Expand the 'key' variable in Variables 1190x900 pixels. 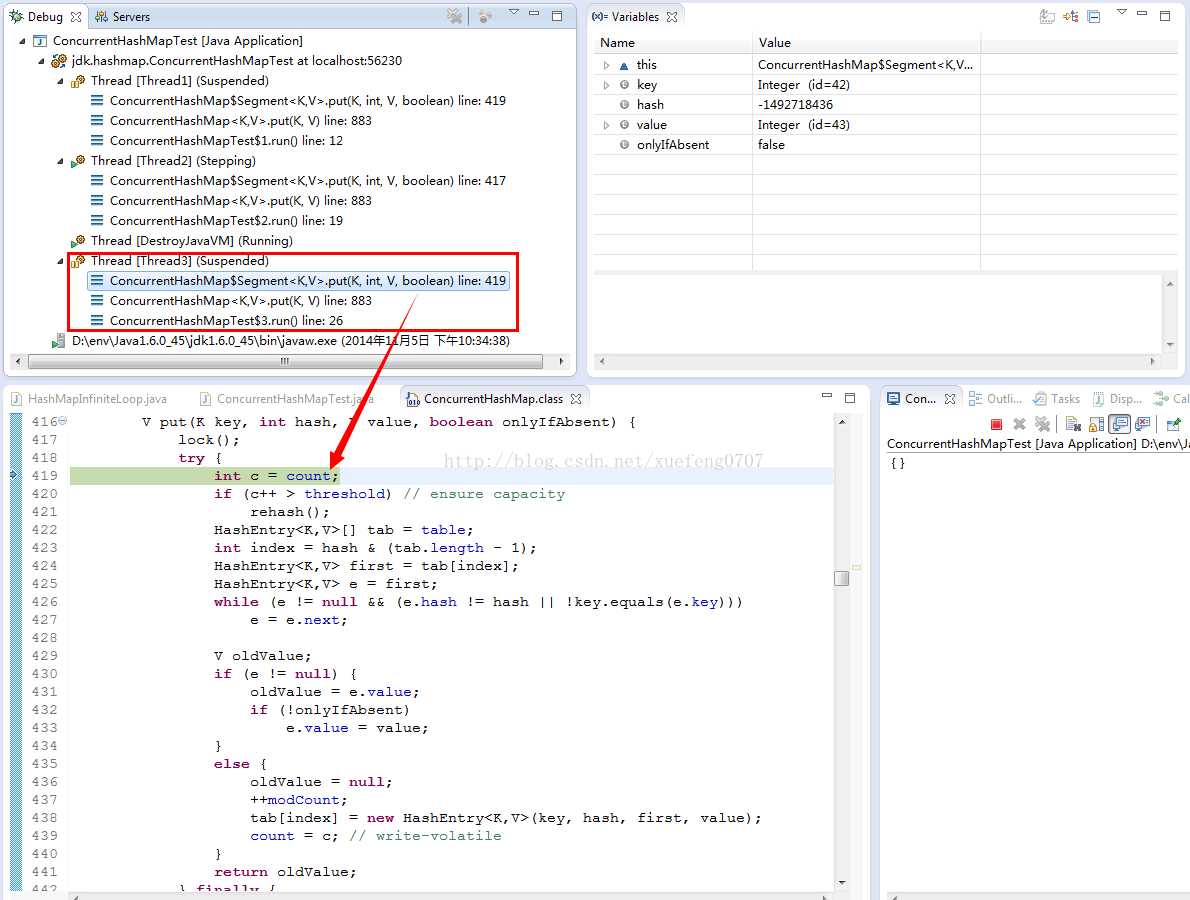click(x=606, y=85)
